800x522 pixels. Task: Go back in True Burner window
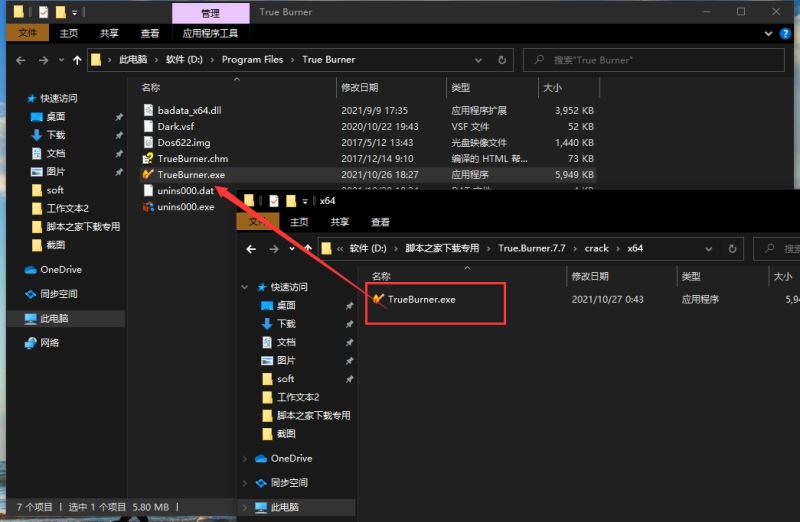[21, 60]
